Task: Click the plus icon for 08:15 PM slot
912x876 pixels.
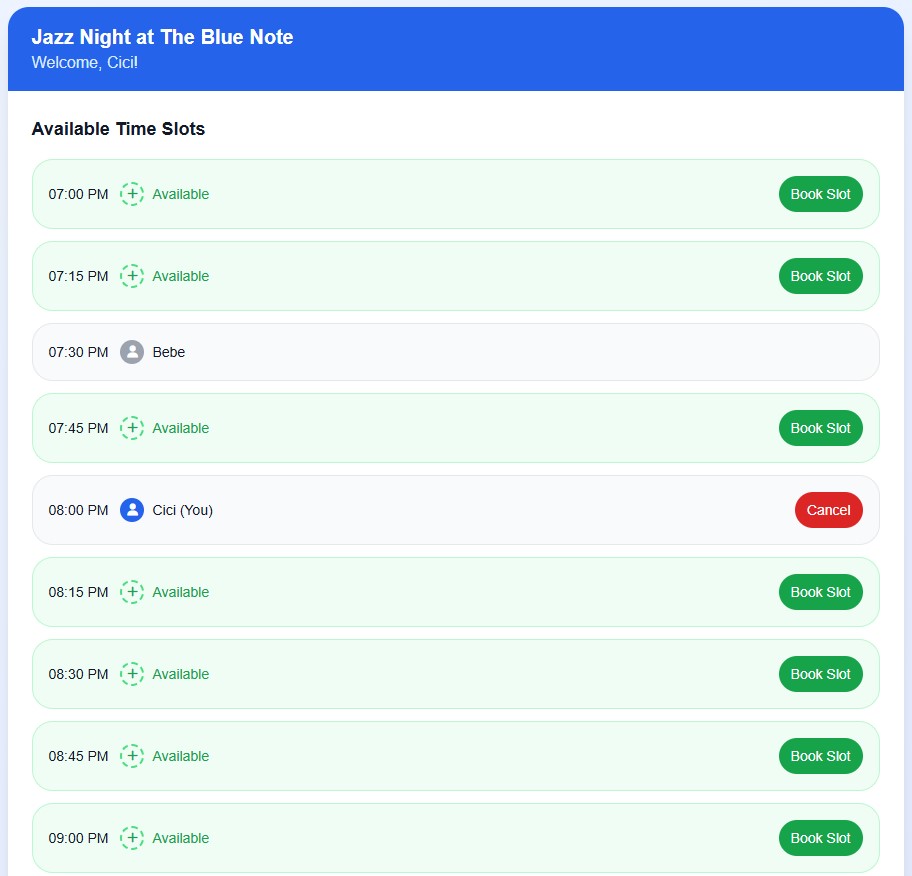Action: click(x=132, y=592)
